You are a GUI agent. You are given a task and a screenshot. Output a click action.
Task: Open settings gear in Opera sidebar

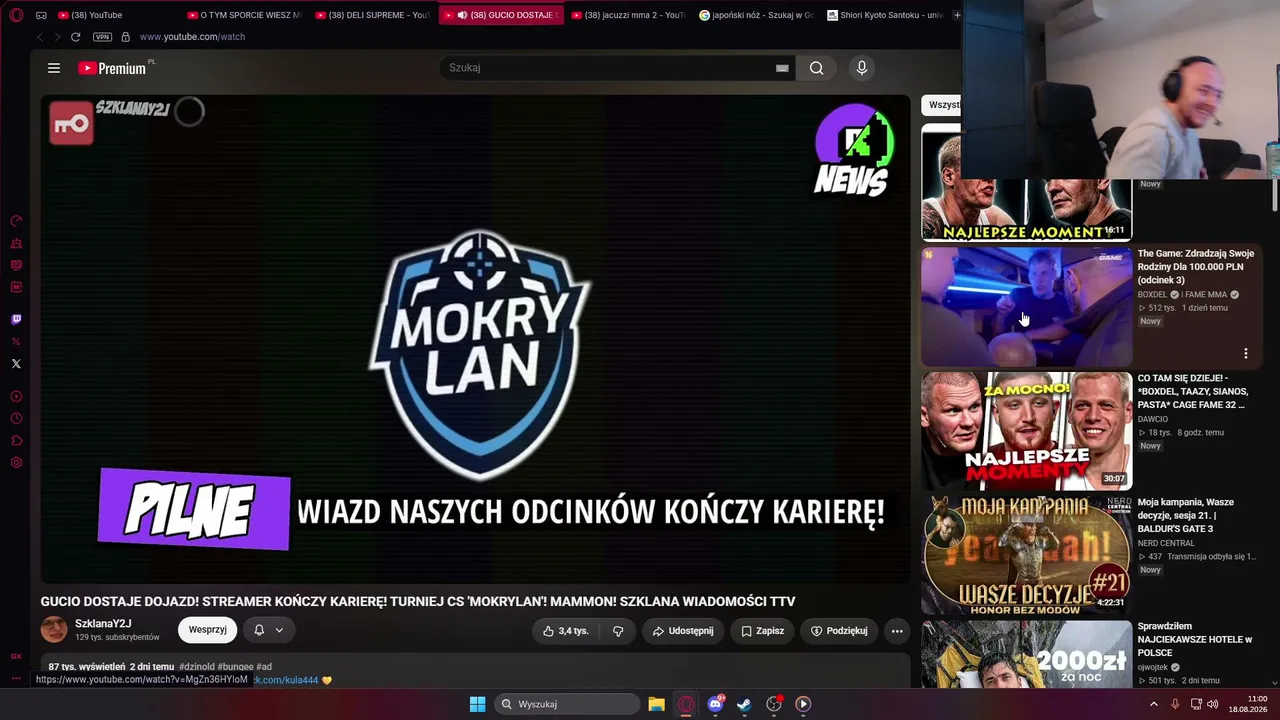16,463
